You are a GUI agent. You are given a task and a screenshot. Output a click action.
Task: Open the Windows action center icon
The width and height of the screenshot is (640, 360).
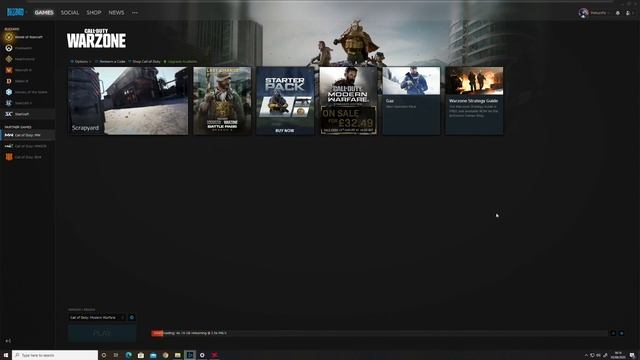[x=632, y=355]
